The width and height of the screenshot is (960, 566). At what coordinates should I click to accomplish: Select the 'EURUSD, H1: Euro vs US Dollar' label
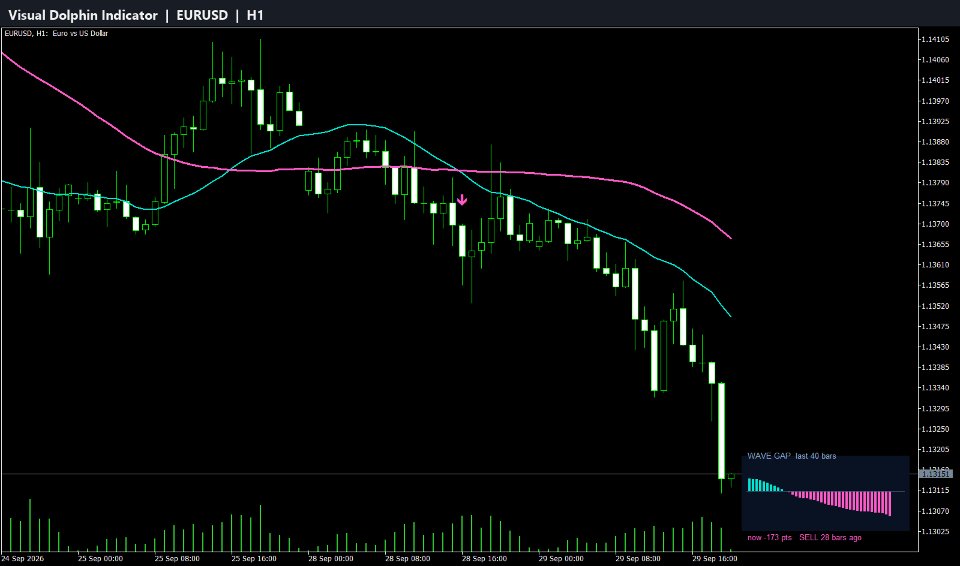56,33
